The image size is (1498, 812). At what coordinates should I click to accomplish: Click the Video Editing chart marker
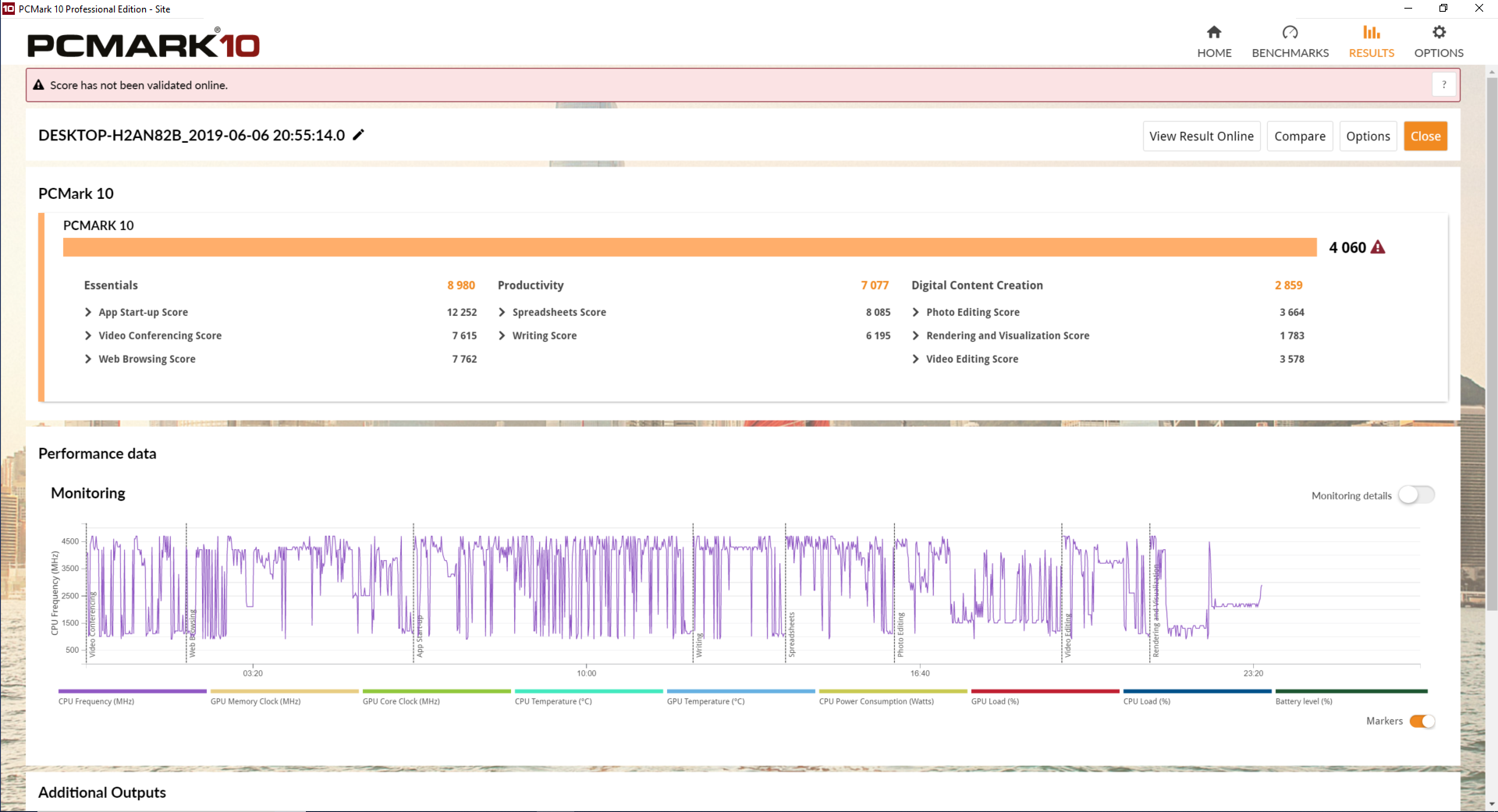(1068, 635)
